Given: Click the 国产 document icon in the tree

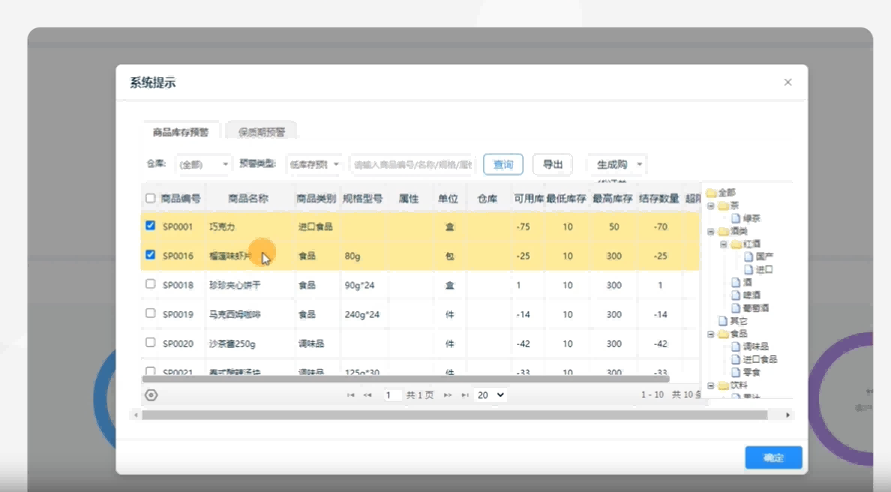Looking at the screenshot, I should [x=749, y=257].
